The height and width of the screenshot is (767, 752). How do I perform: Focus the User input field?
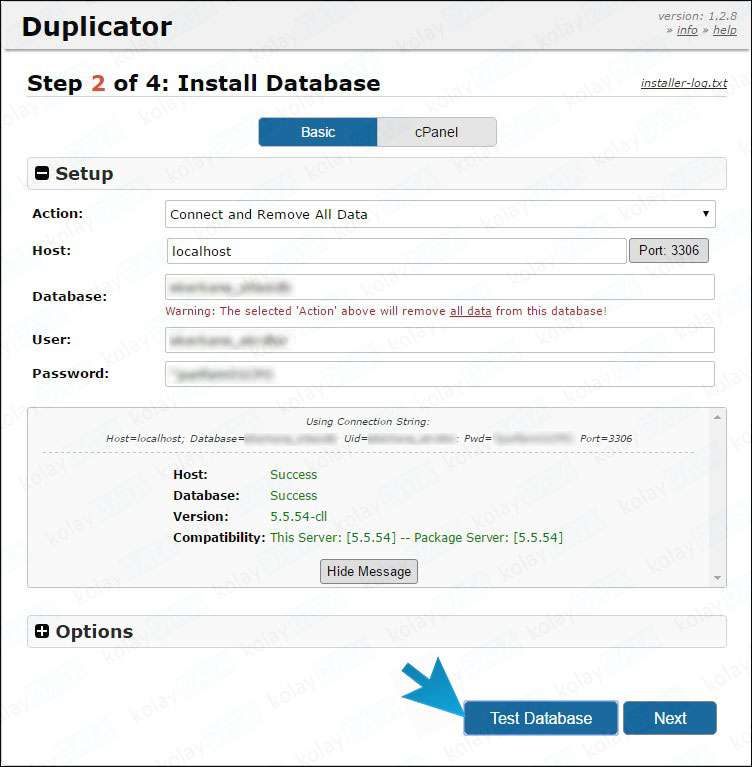pos(440,340)
